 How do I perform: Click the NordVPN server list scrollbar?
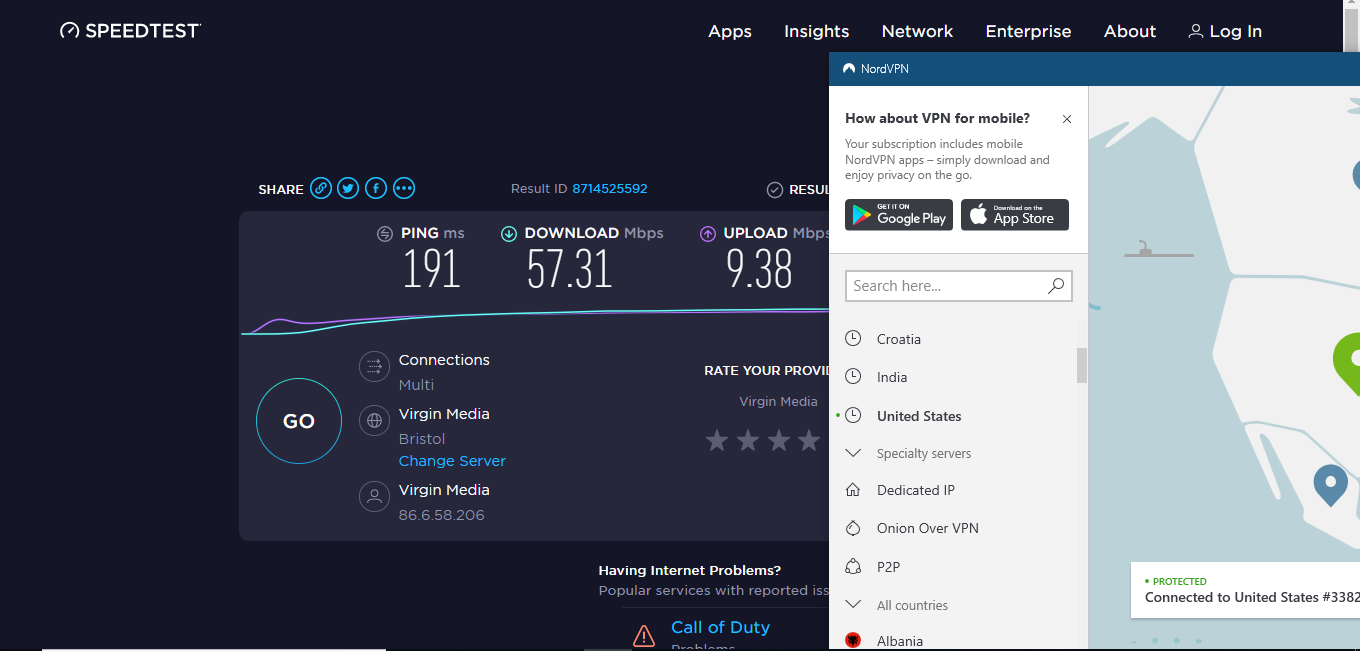1082,366
